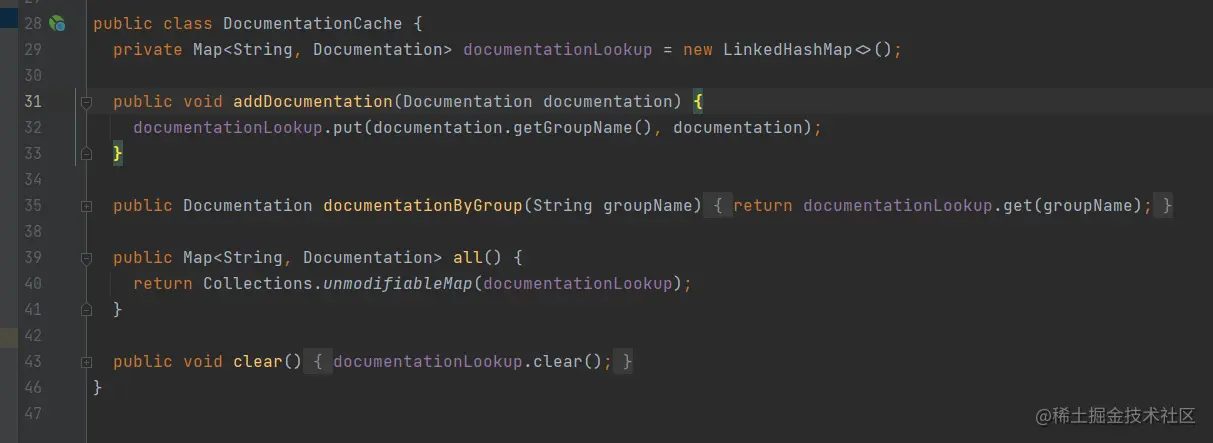The width and height of the screenshot is (1213, 443).
Task: Click line number 31 in the gutter
Action: (x=32, y=101)
